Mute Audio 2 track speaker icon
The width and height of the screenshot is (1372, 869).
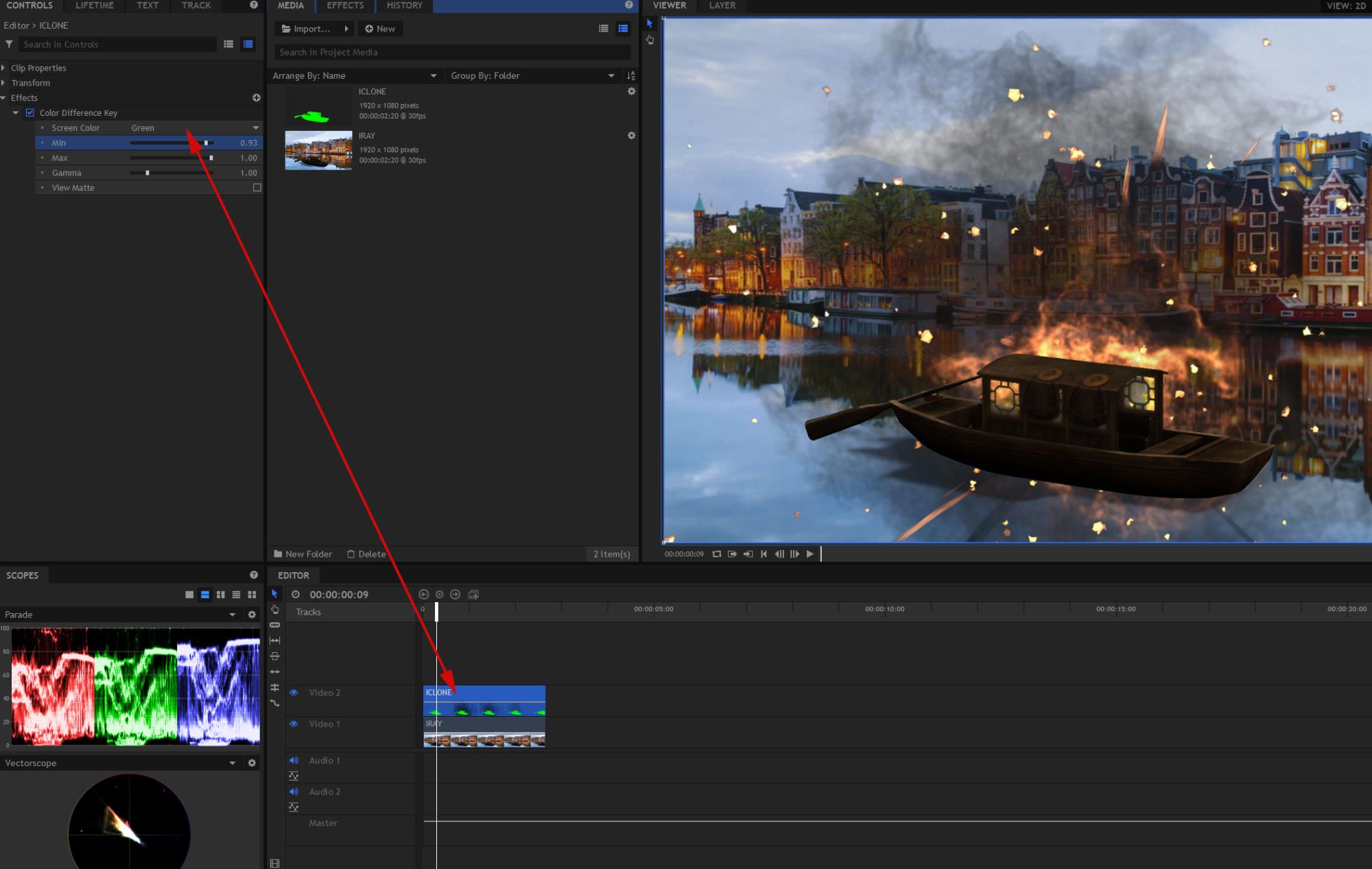click(294, 791)
